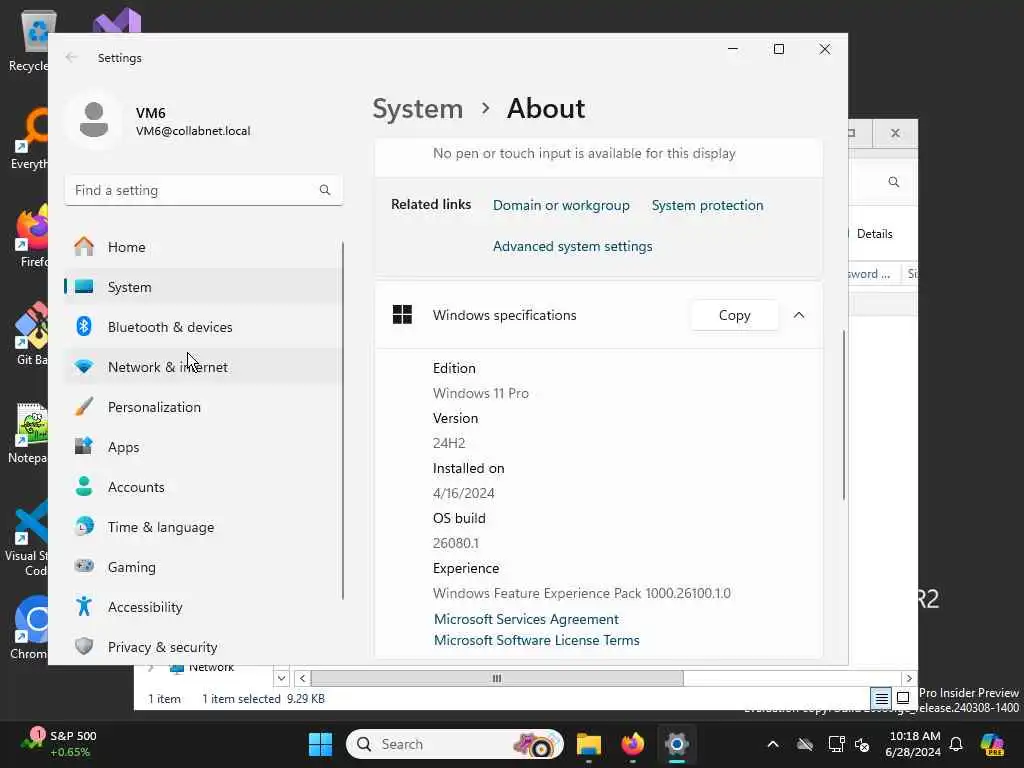1024x768 pixels.
Task: Click the navigation pane scroll-down arrow in File Explorer
Action: click(281, 678)
